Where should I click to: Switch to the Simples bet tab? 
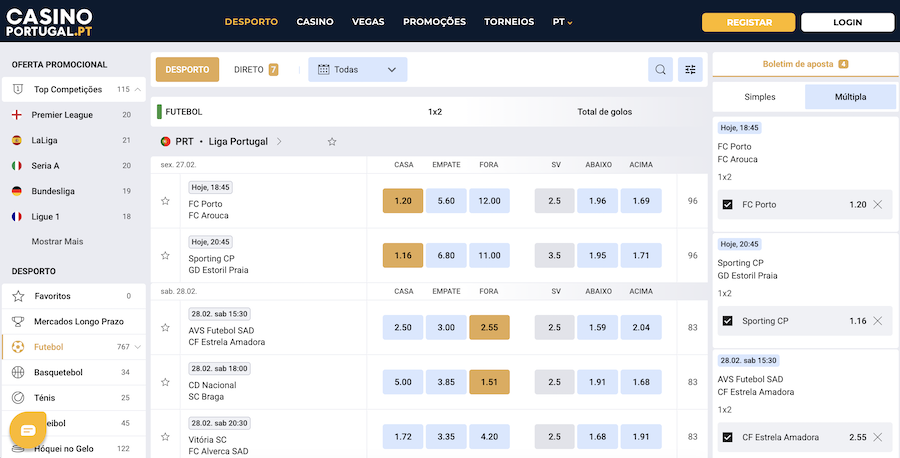coord(759,97)
